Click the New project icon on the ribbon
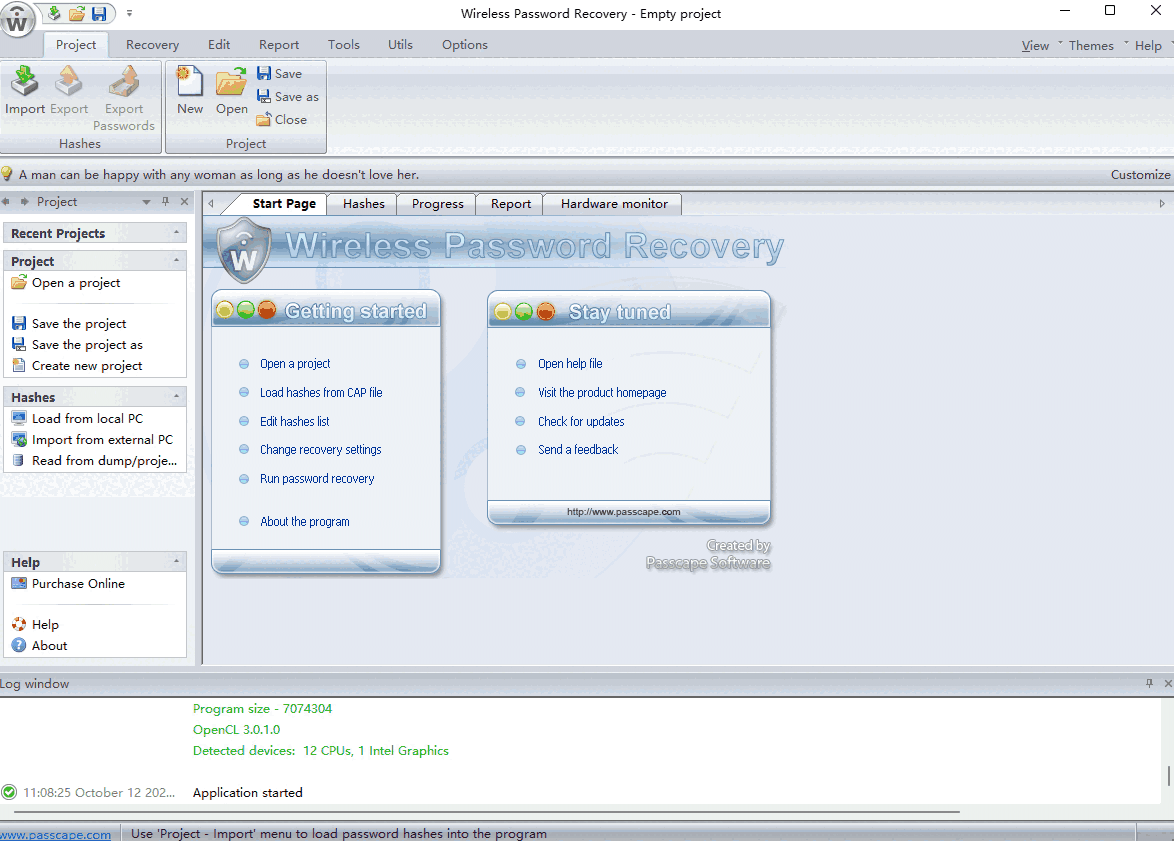The height and width of the screenshot is (841, 1174). pos(189,90)
